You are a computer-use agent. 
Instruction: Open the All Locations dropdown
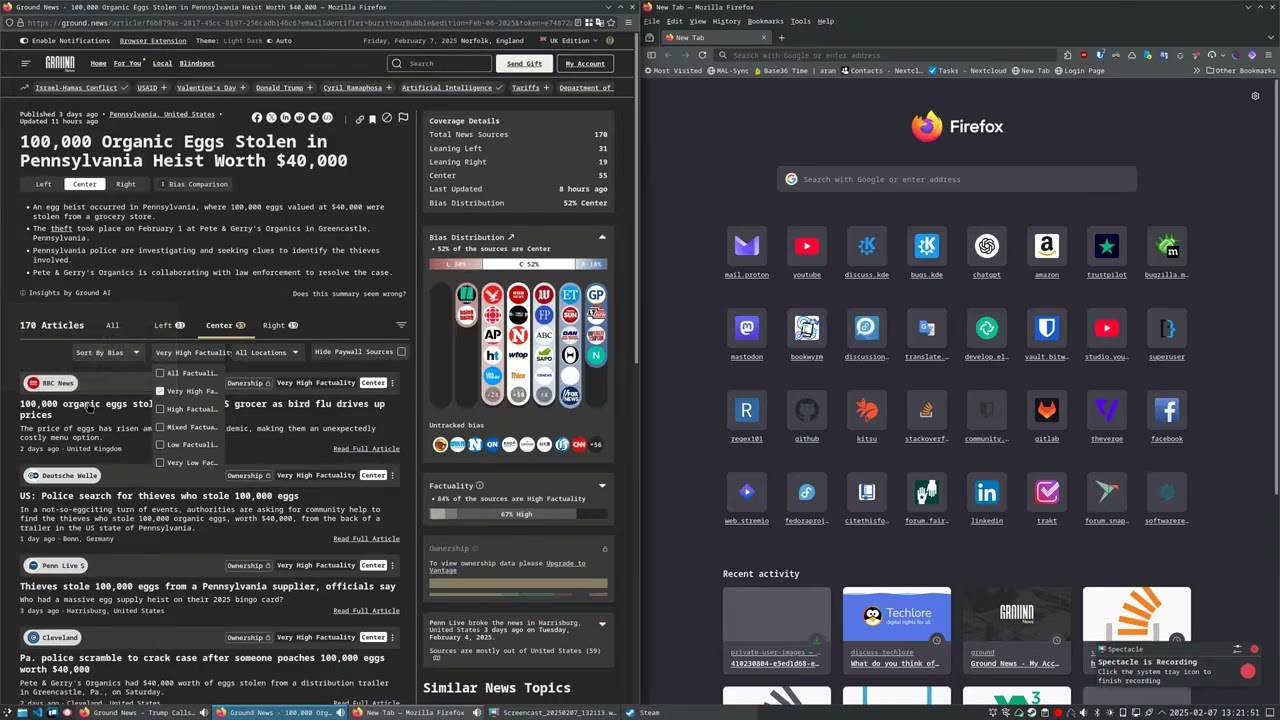[266, 352]
